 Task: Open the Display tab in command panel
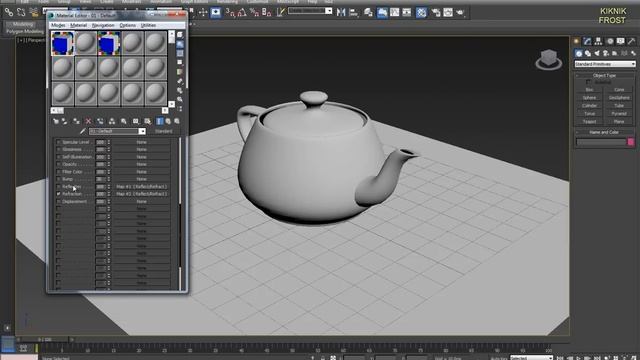(x=620, y=41)
